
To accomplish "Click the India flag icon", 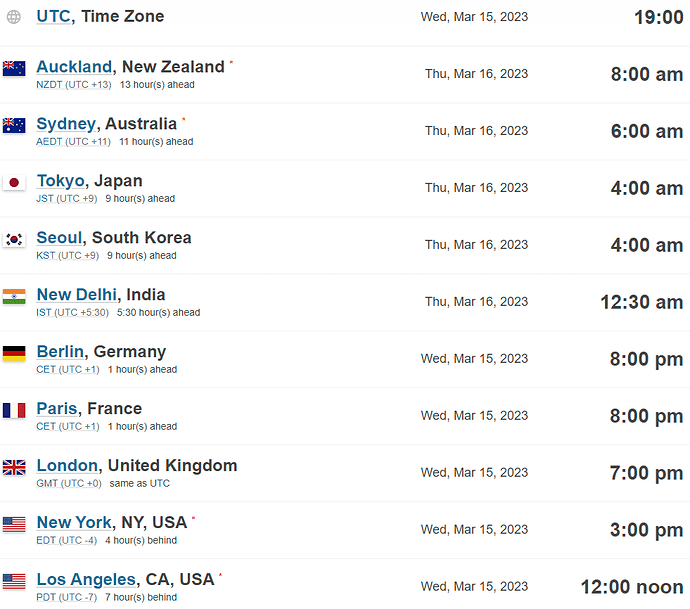I will pos(14,297).
